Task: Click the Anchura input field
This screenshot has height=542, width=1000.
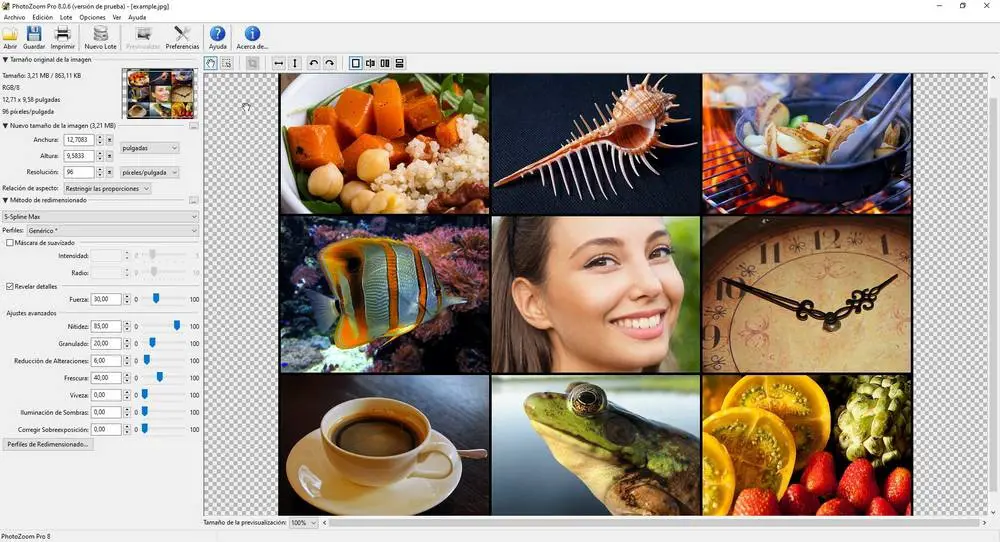Action: point(79,140)
